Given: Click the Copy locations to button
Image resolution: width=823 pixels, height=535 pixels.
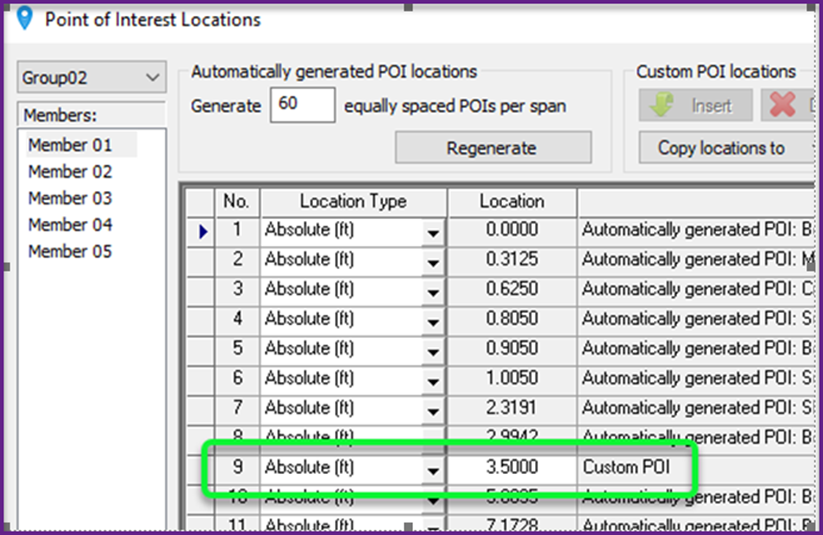Looking at the screenshot, I should coord(722,148).
